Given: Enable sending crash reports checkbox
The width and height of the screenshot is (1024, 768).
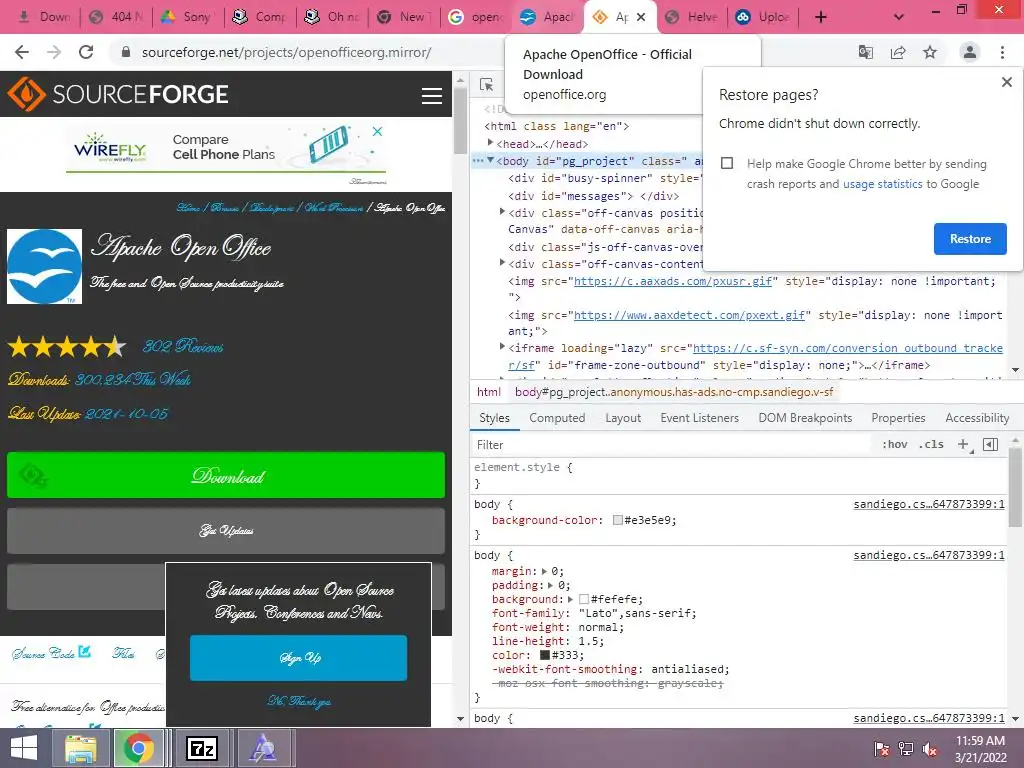Looking at the screenshot, I should [x=727, y=163].
